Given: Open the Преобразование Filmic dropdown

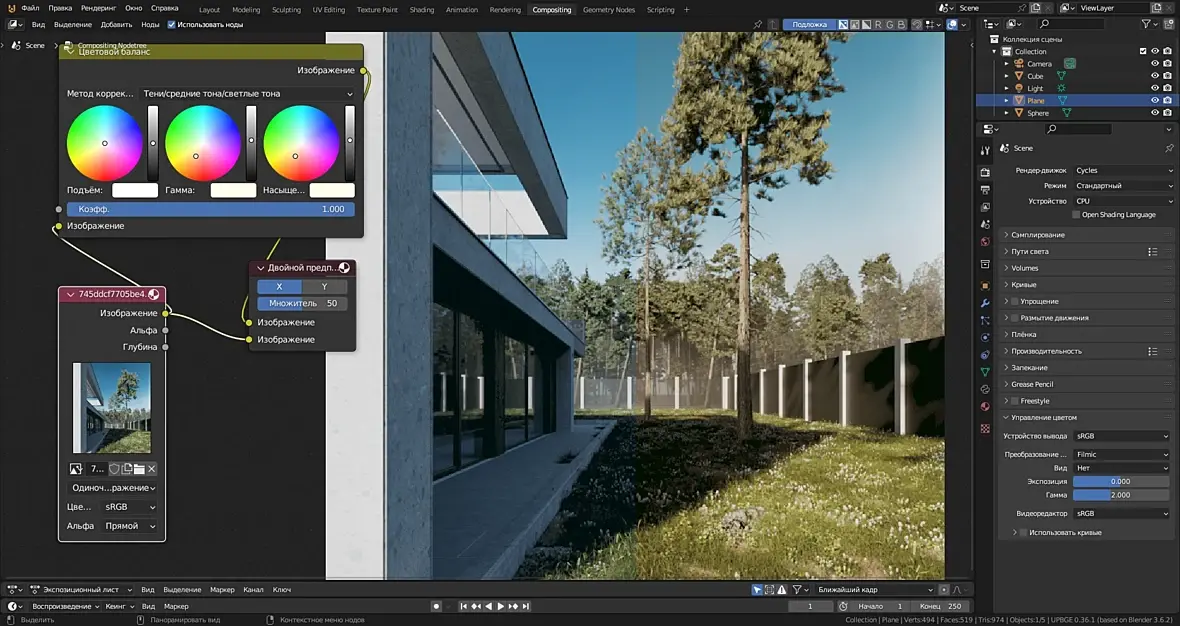Looking at the screenshot, I should pos(1120,454).
